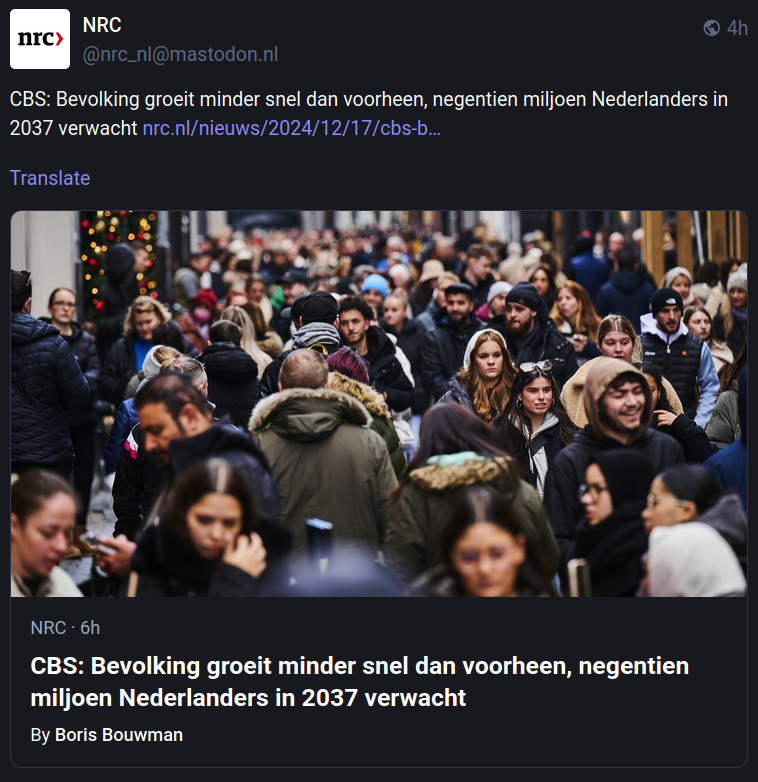Open the crowd photo preview image
The width and height of the screenshot is (758, 782).
tap(379, 403)
